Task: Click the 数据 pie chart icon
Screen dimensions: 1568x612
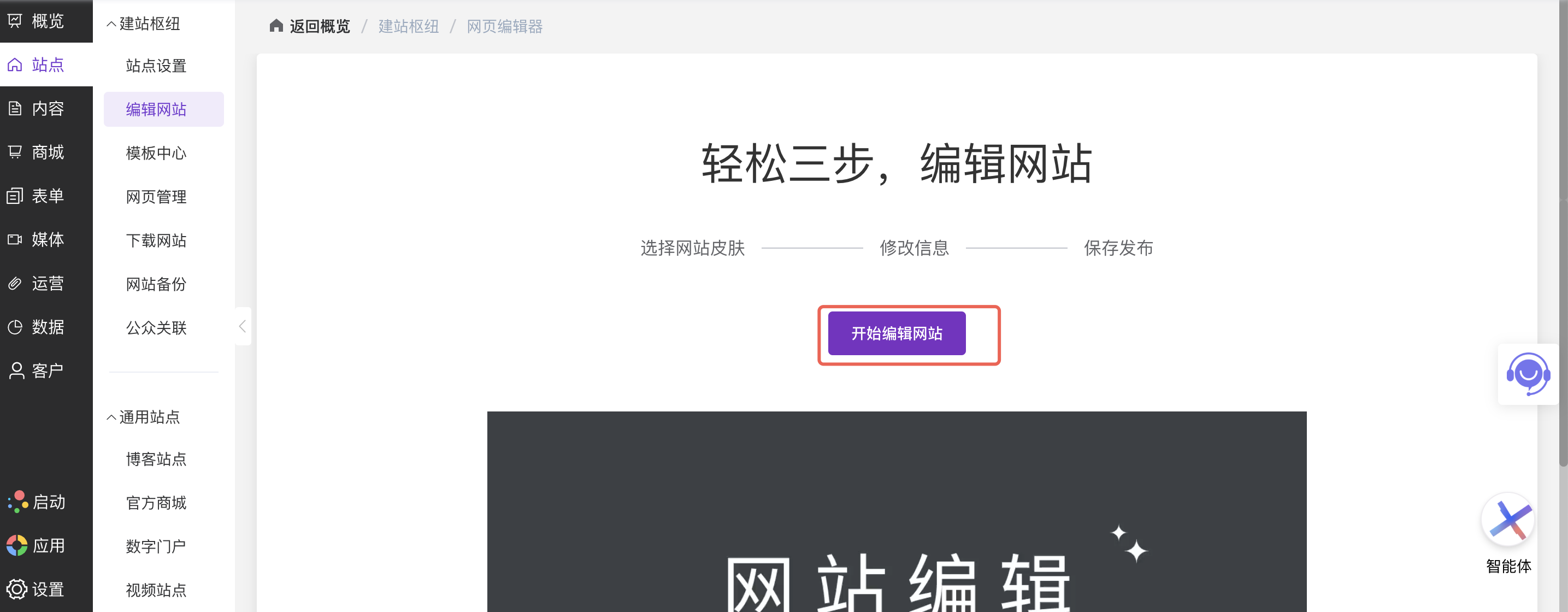Action: tap(15, 327)
